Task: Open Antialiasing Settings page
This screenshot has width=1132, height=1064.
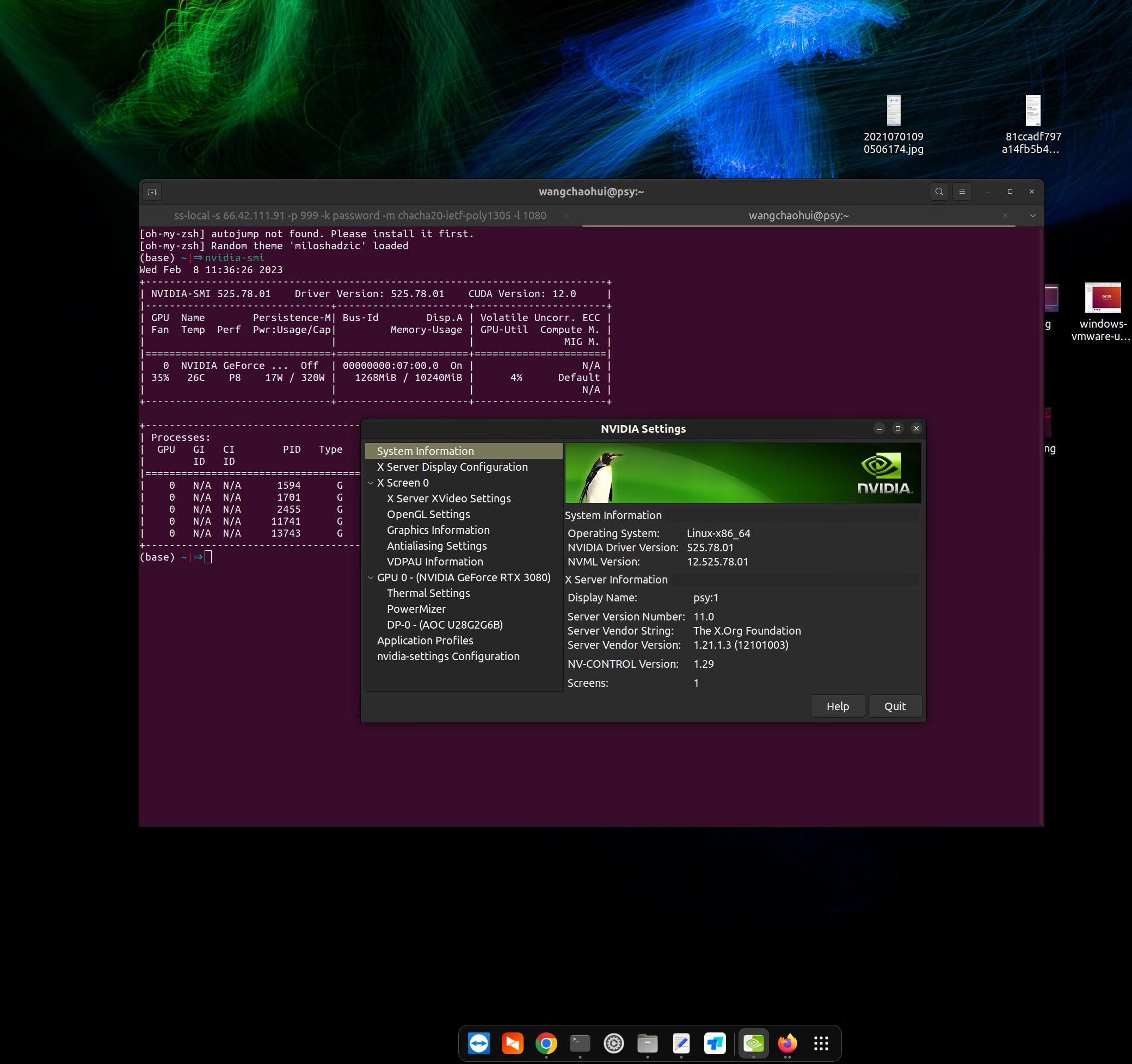Action: point(436,546)
